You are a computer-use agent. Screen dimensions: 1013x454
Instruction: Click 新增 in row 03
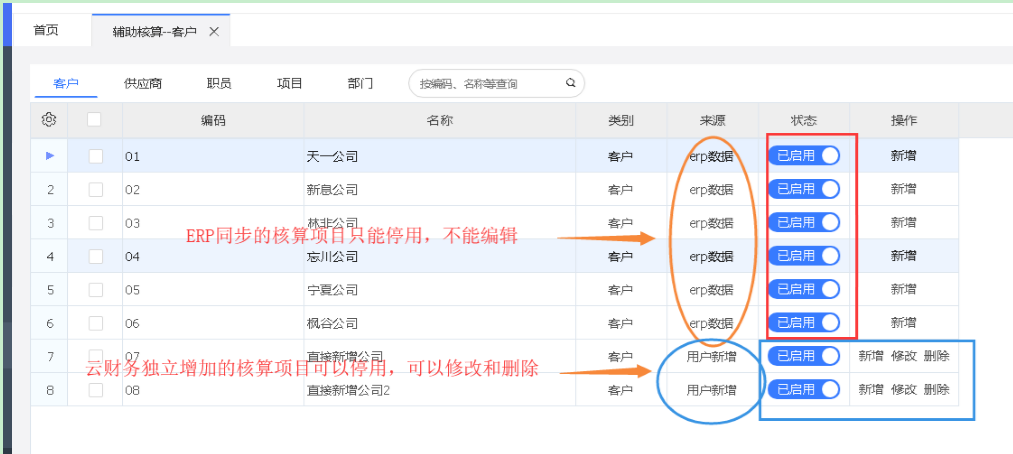click(903, 223)
